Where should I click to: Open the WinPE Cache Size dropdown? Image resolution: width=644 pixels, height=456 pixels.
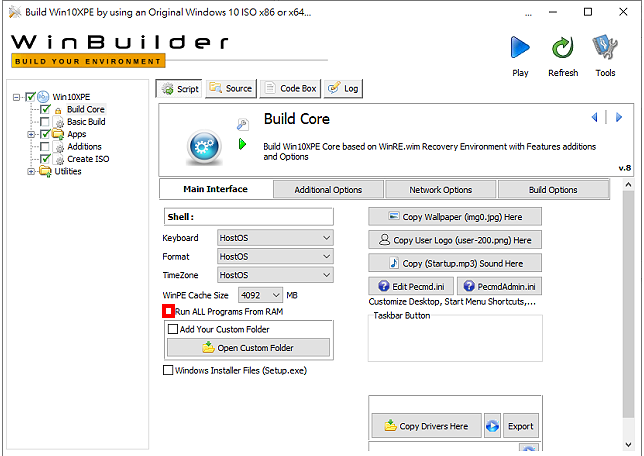pos(260,295)
